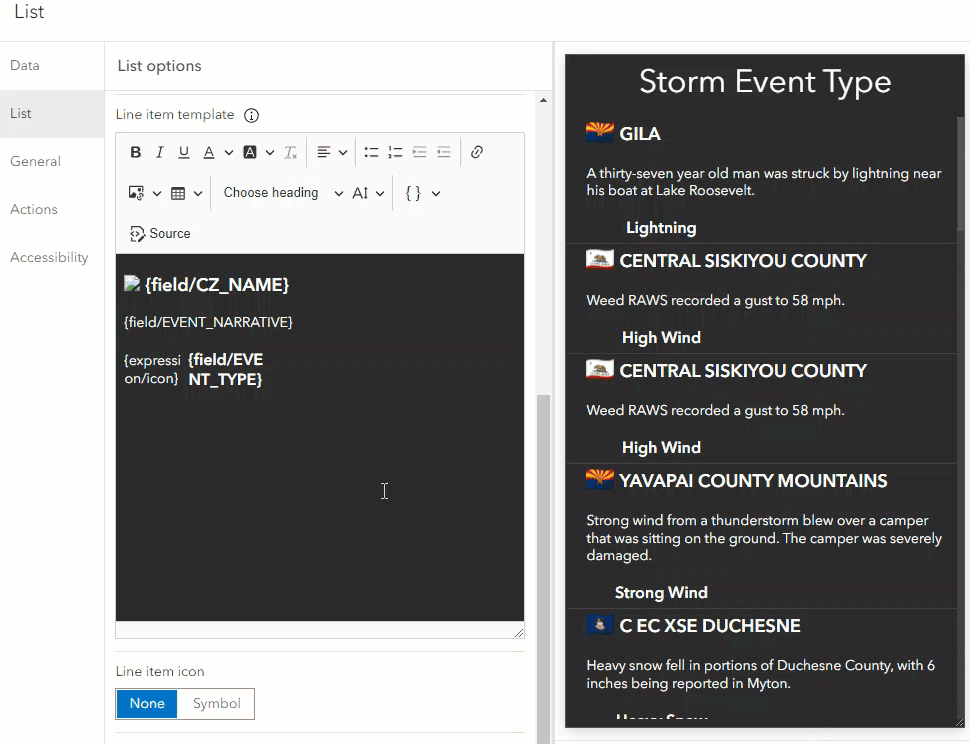The image size is (970, 744).
Task: Click the List options vertical scrollbar thumb
Action: (x=543, y=569)
